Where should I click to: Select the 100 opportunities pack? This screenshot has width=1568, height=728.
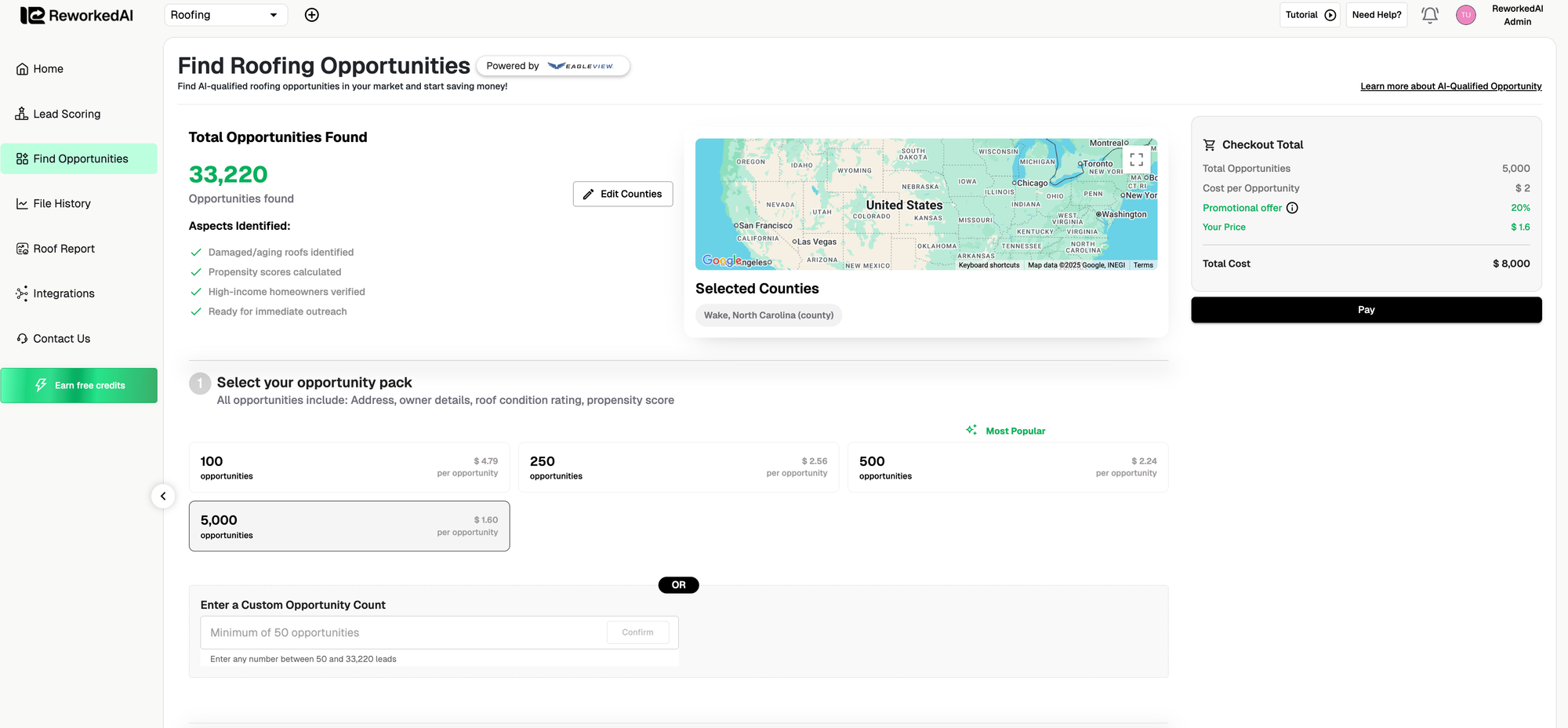click(x=349, y=468)
